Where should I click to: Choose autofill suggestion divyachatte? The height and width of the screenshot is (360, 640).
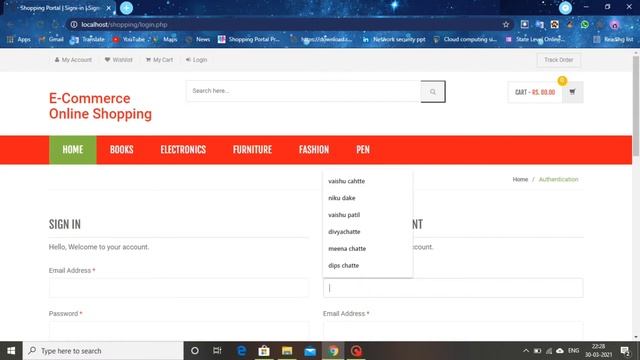click(367, 231)
